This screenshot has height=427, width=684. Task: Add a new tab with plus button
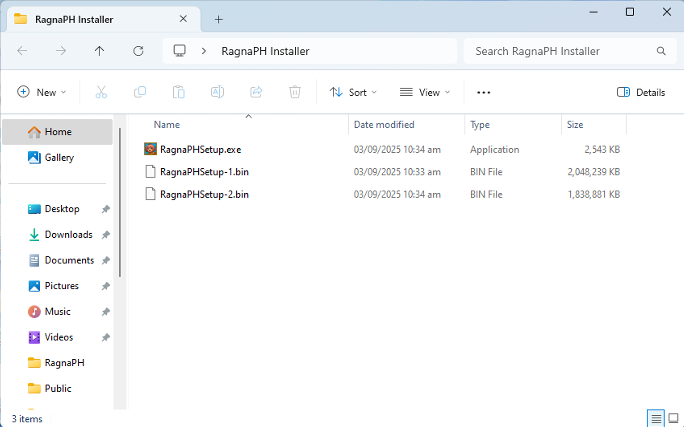pyautogui.click(x=219, y=18)
